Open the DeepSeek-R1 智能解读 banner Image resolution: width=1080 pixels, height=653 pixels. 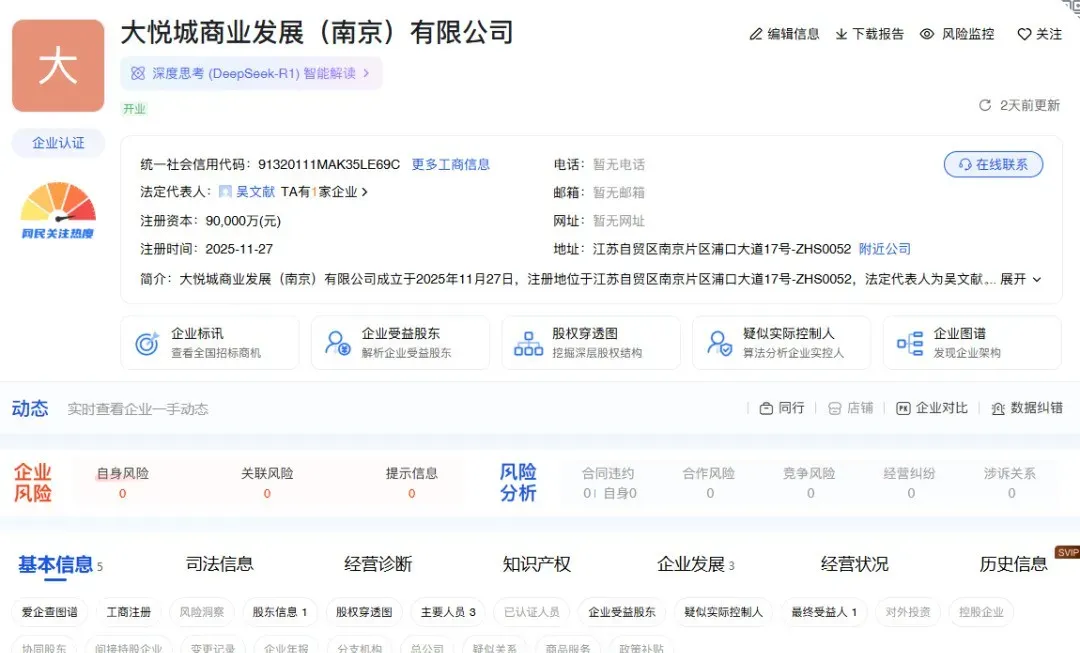point(251,73)
